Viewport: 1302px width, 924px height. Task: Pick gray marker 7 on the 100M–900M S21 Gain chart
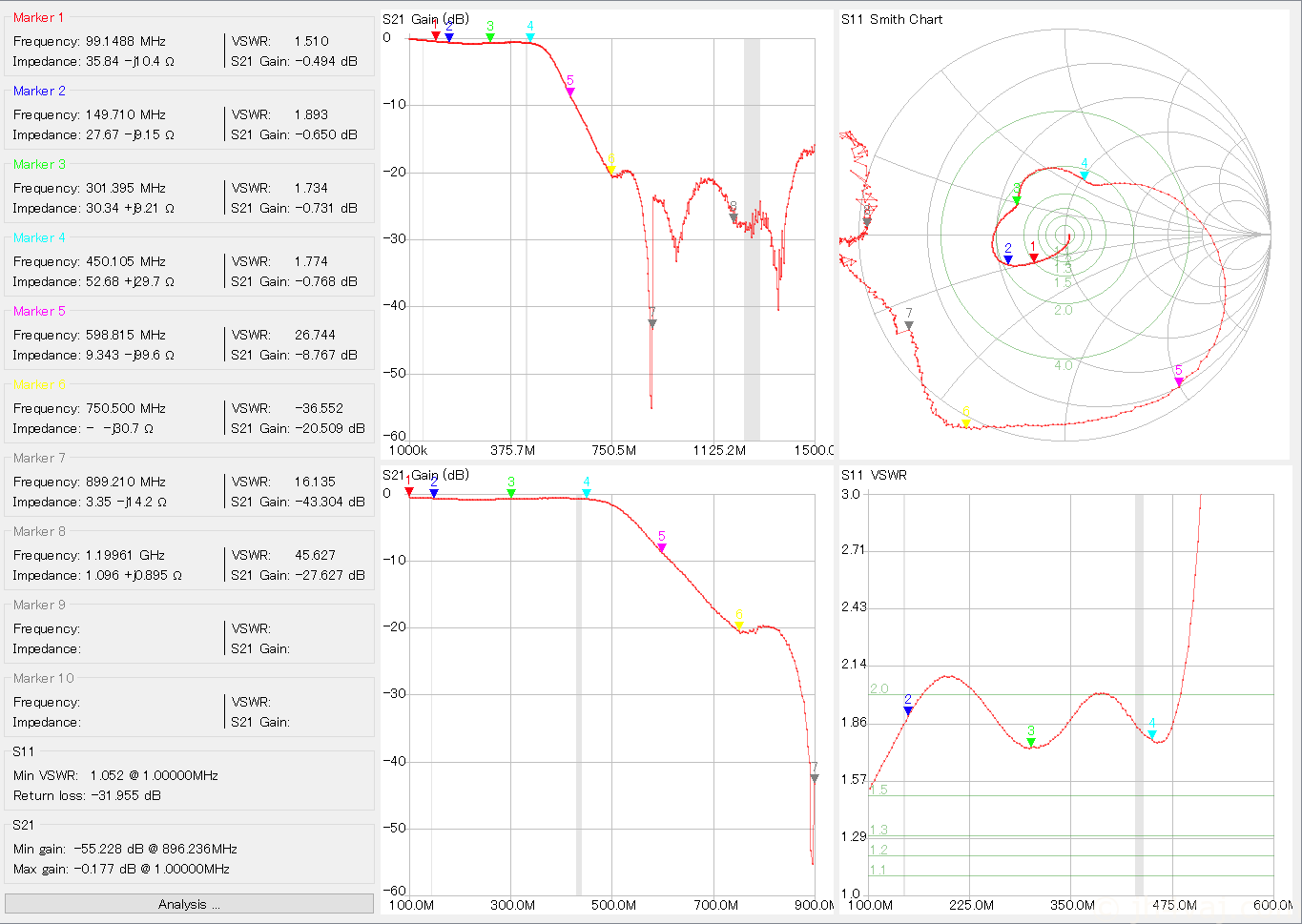coord(815,779)
